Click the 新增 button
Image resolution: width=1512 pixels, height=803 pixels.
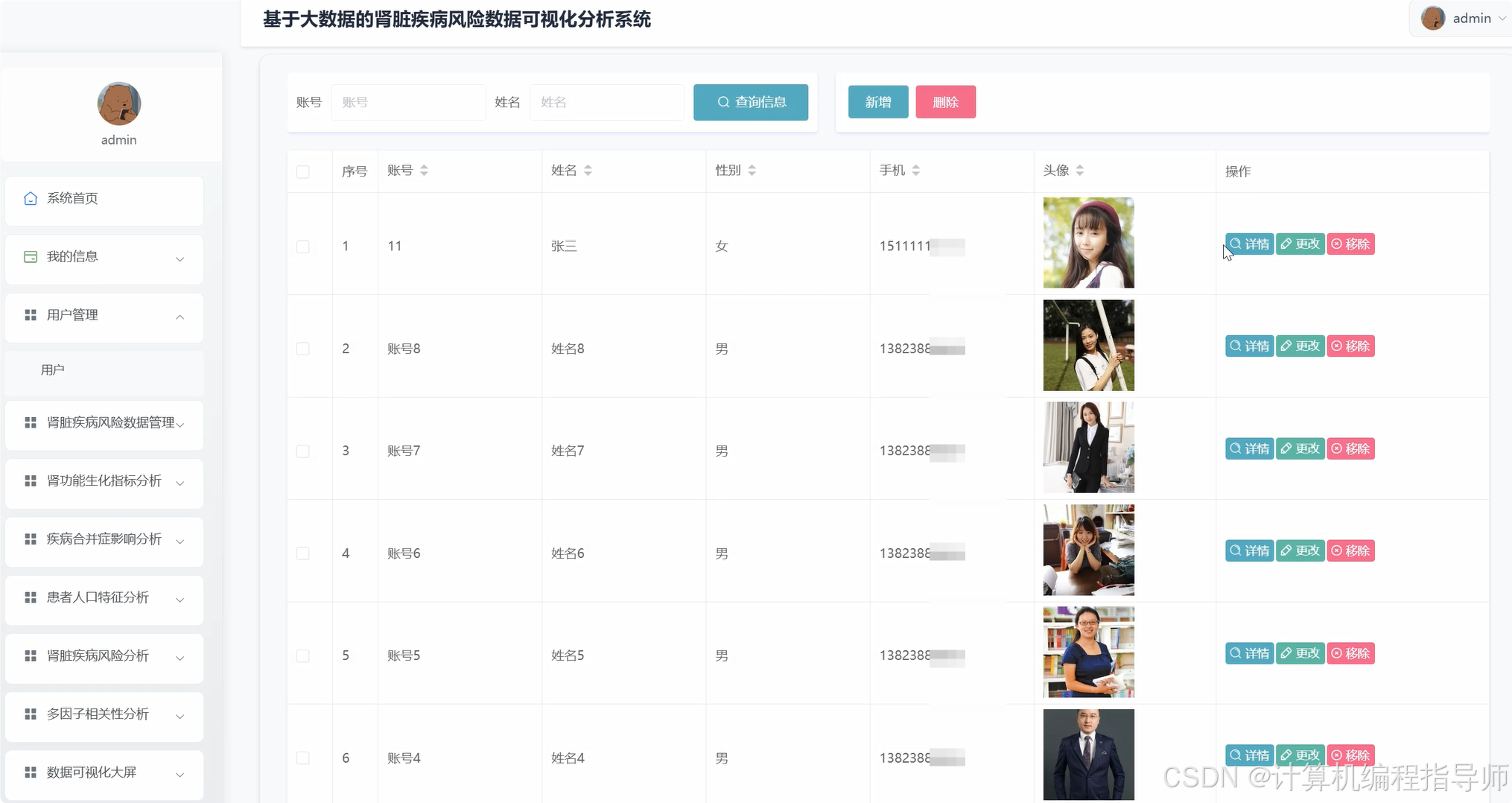(x=878, y=102)
